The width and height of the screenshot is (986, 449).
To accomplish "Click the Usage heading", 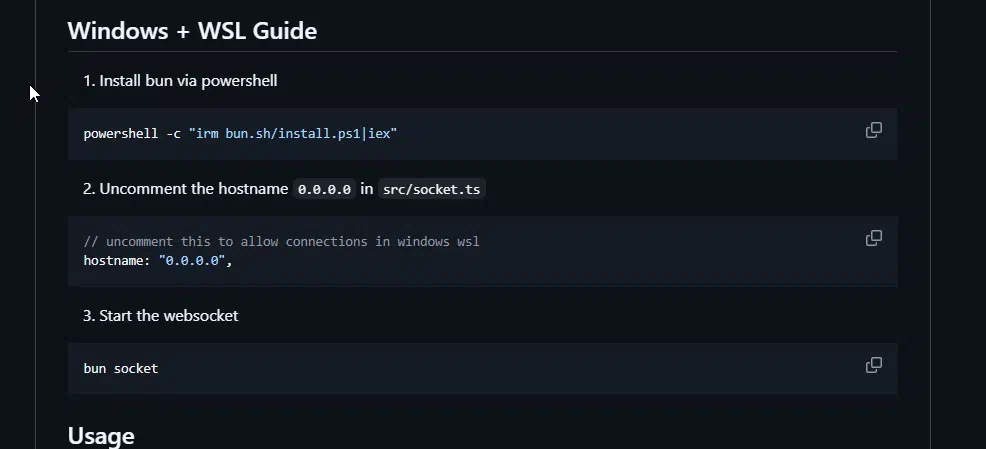I will [101, 436].
